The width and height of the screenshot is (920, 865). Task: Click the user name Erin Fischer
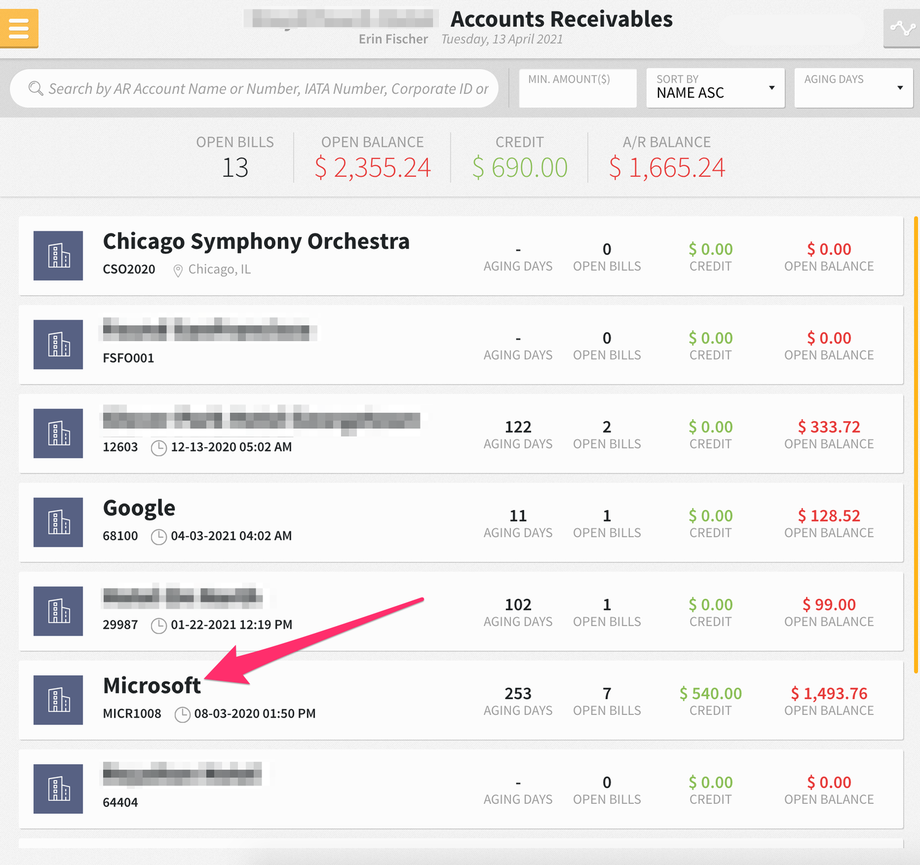pyautogui.click(x=393, y=39)
